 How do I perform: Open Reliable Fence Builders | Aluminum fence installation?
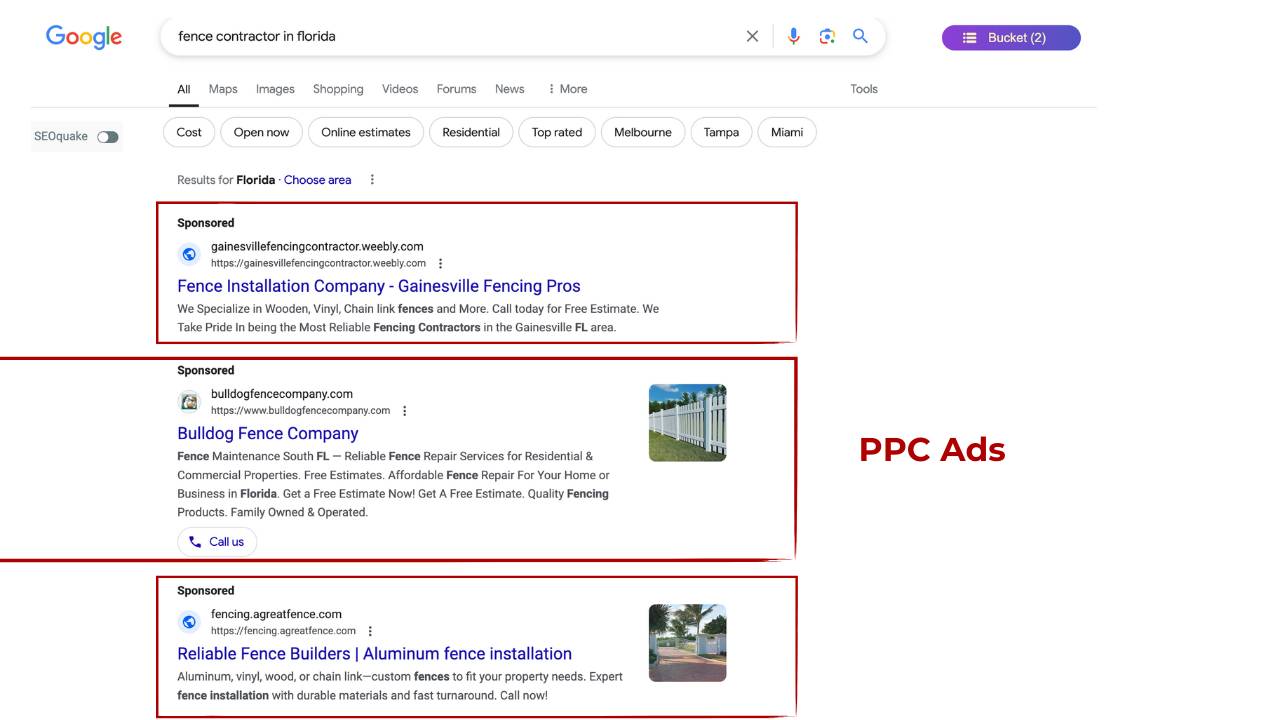click(374, 654)
